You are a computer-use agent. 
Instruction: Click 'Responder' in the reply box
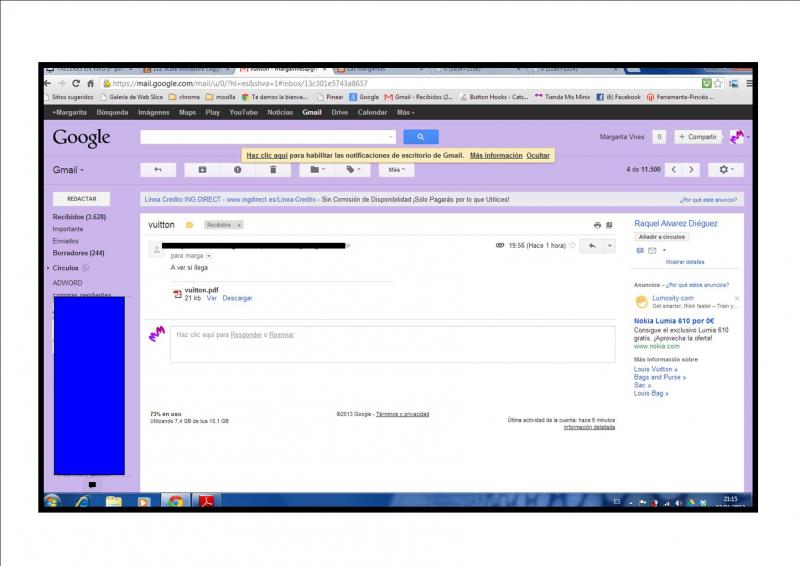coord(246,335)
